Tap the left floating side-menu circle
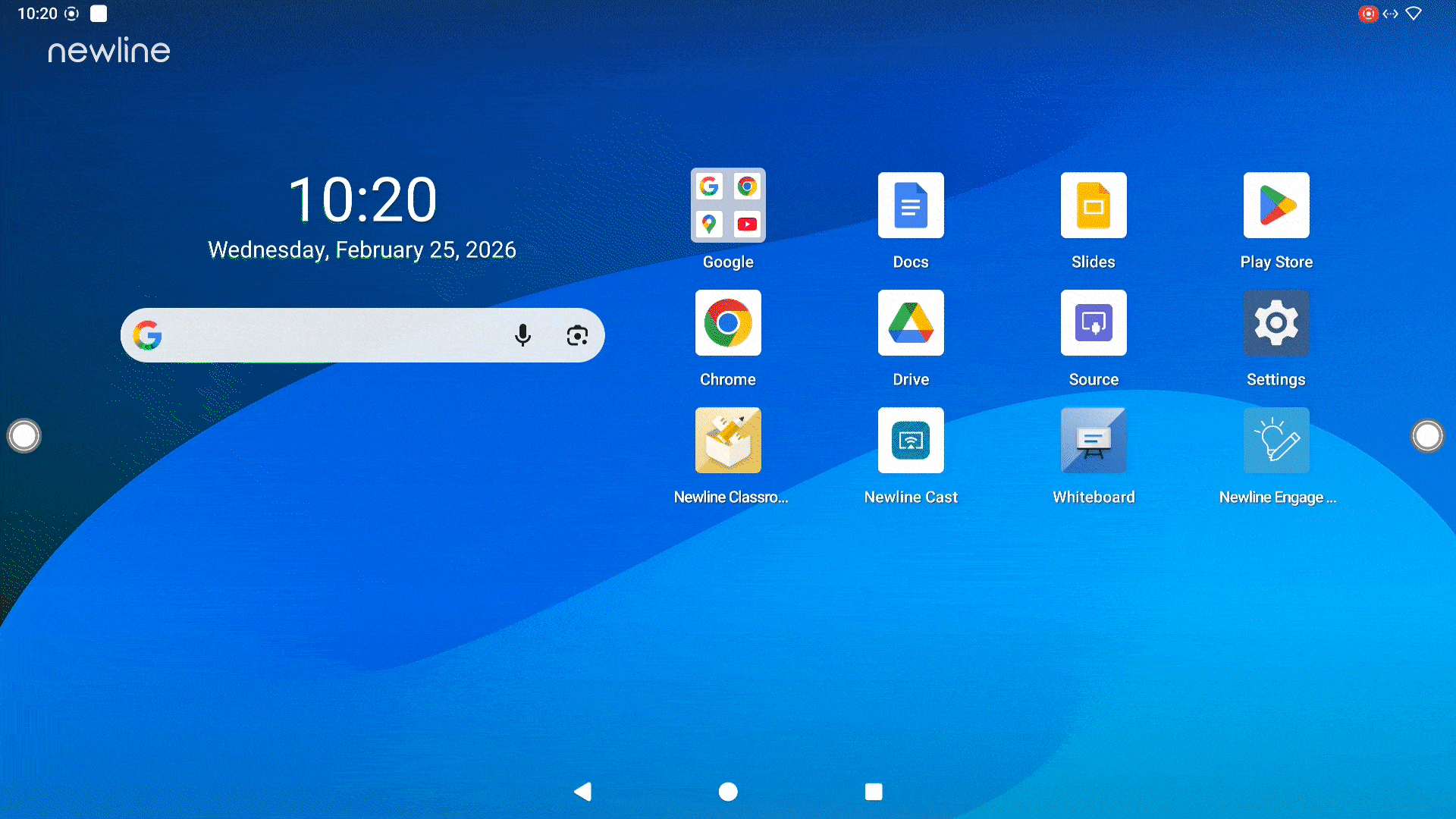The height and width of the screenshot is (819, 1456). [x=24, y=436]
